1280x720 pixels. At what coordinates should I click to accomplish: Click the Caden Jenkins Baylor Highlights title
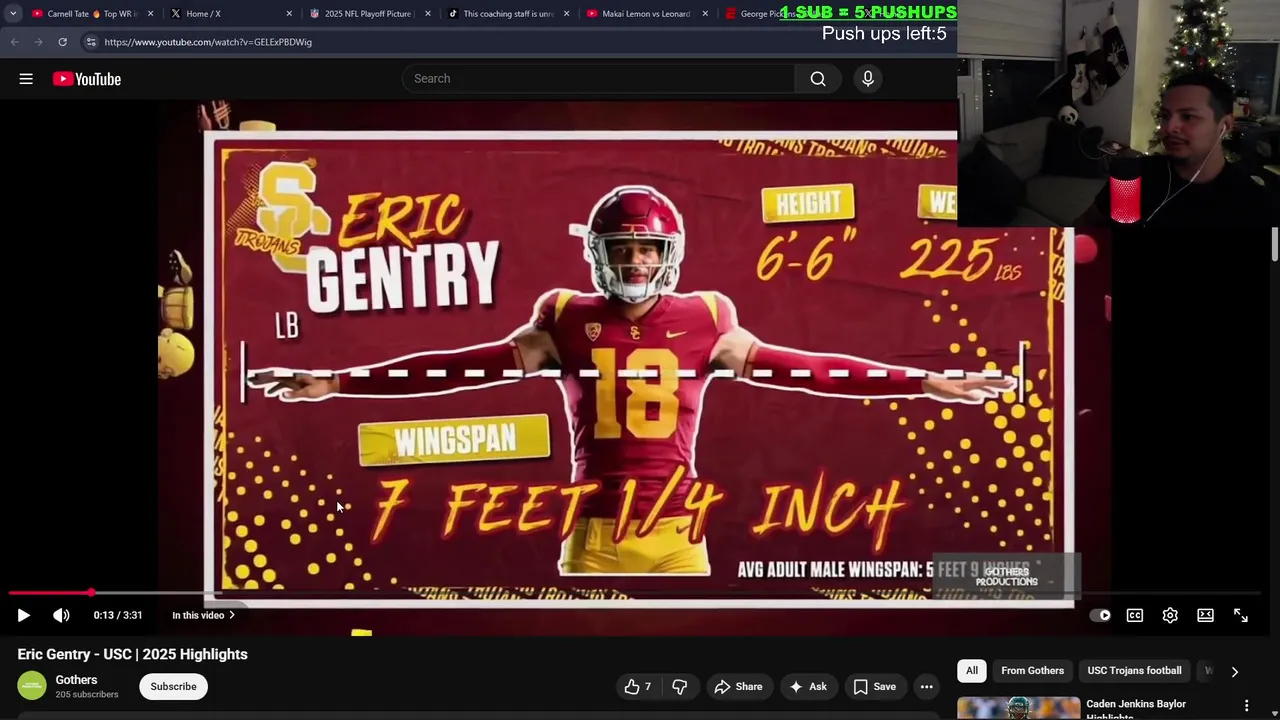click(1136, 709)
